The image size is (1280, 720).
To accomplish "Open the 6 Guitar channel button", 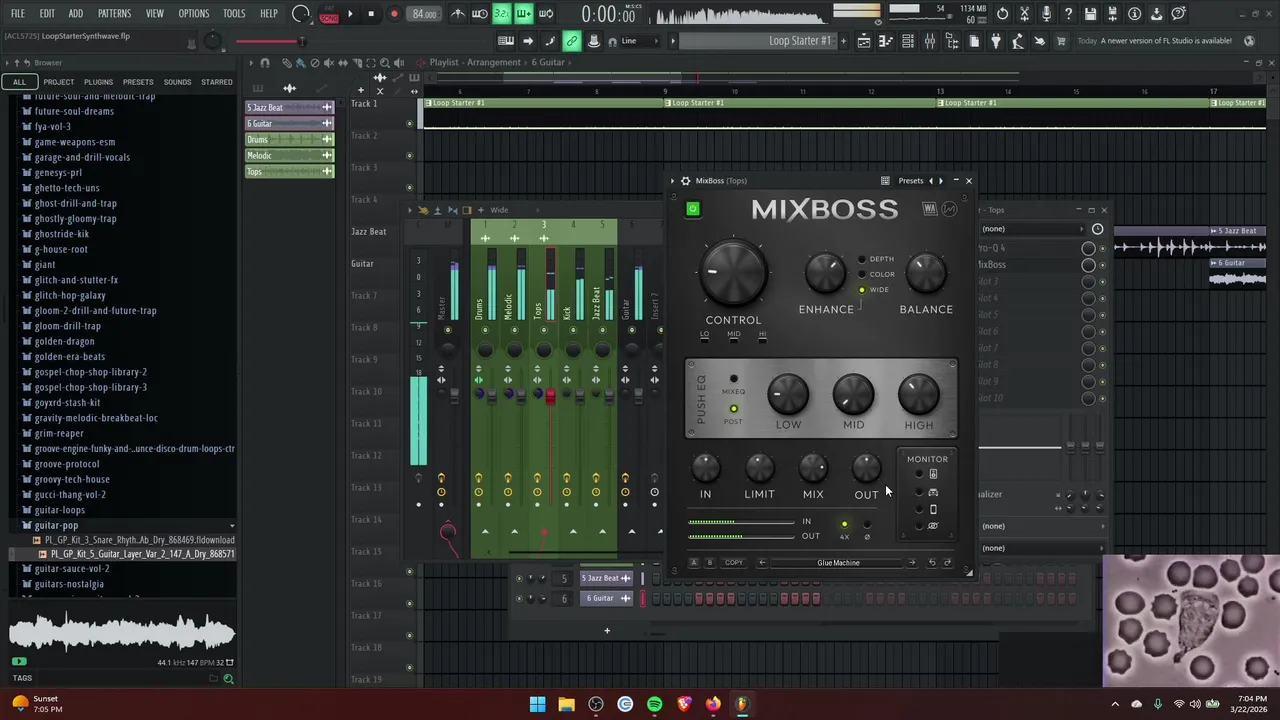I will click(x=606, y=598).
